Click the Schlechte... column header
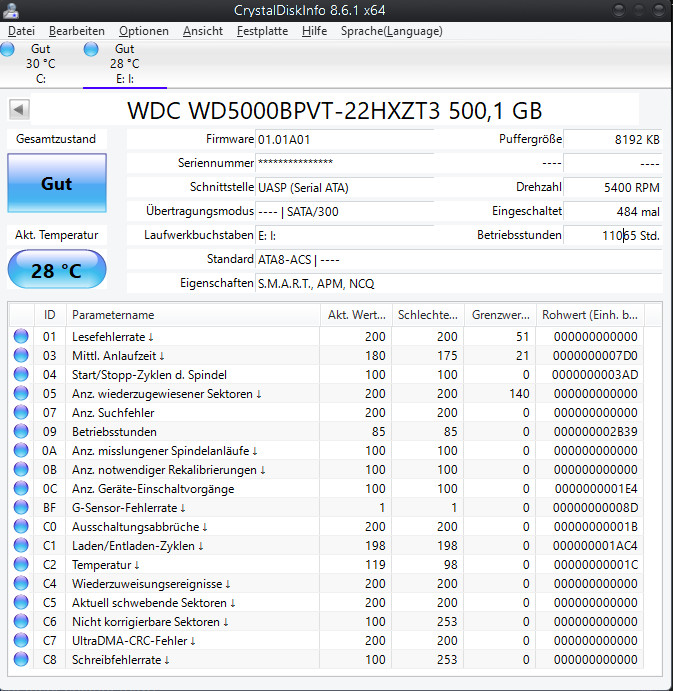 [x=428, y=315]
